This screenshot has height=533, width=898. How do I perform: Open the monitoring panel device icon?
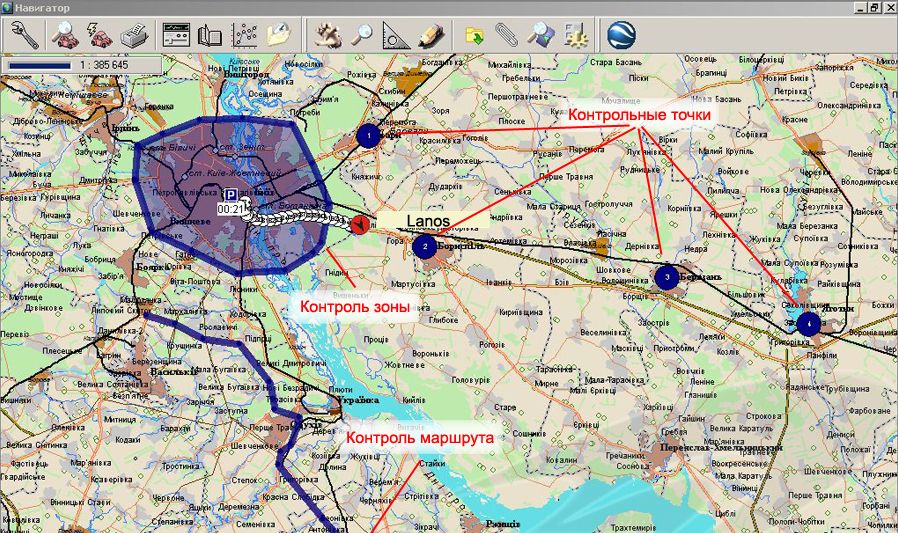point(176,36)
